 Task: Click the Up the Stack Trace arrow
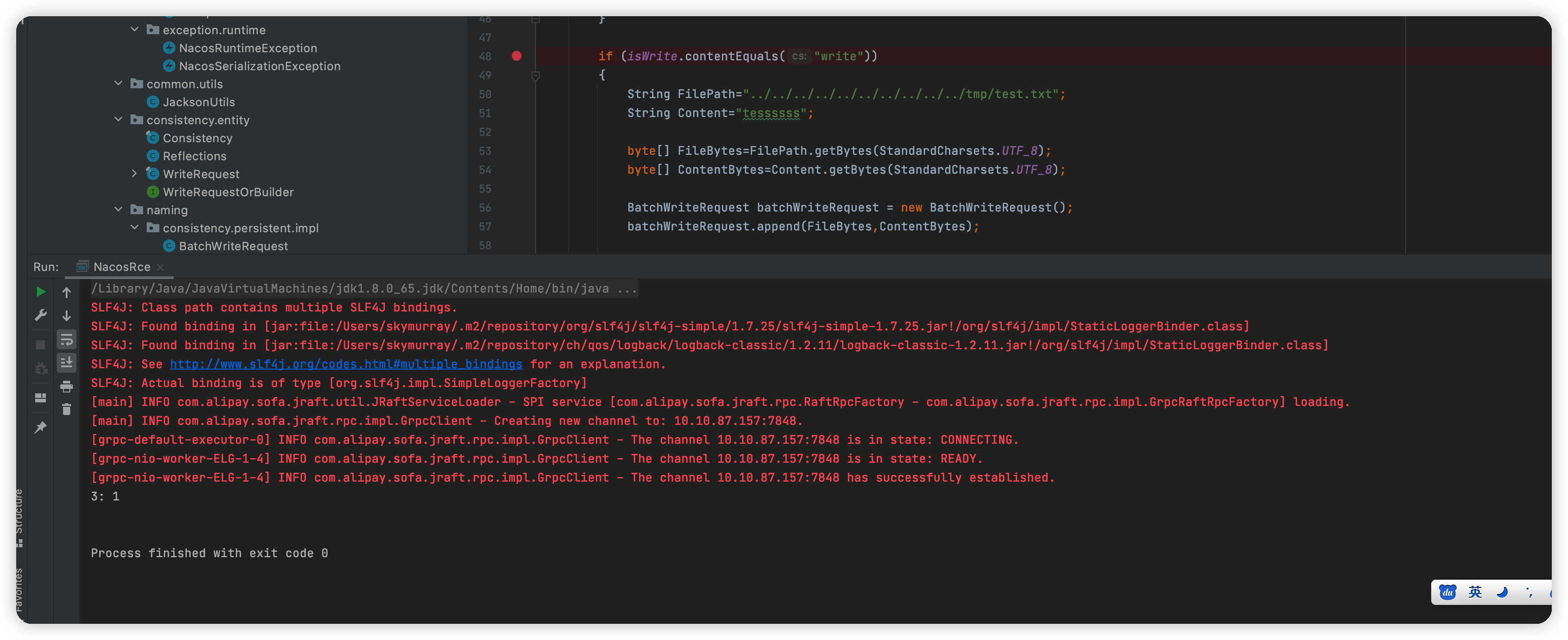click(66, 292)
